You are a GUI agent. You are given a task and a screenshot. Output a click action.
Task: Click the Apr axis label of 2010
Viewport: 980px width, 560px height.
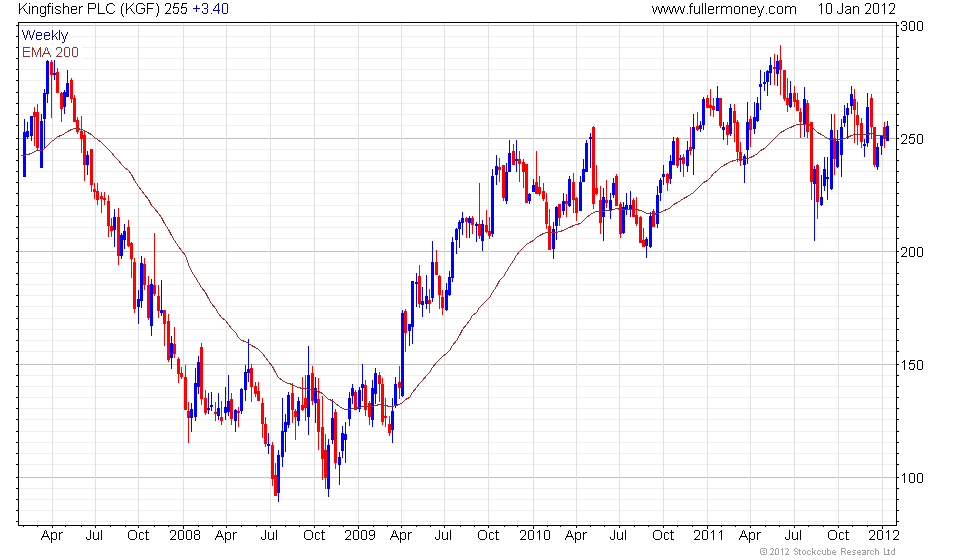[576, 536]
